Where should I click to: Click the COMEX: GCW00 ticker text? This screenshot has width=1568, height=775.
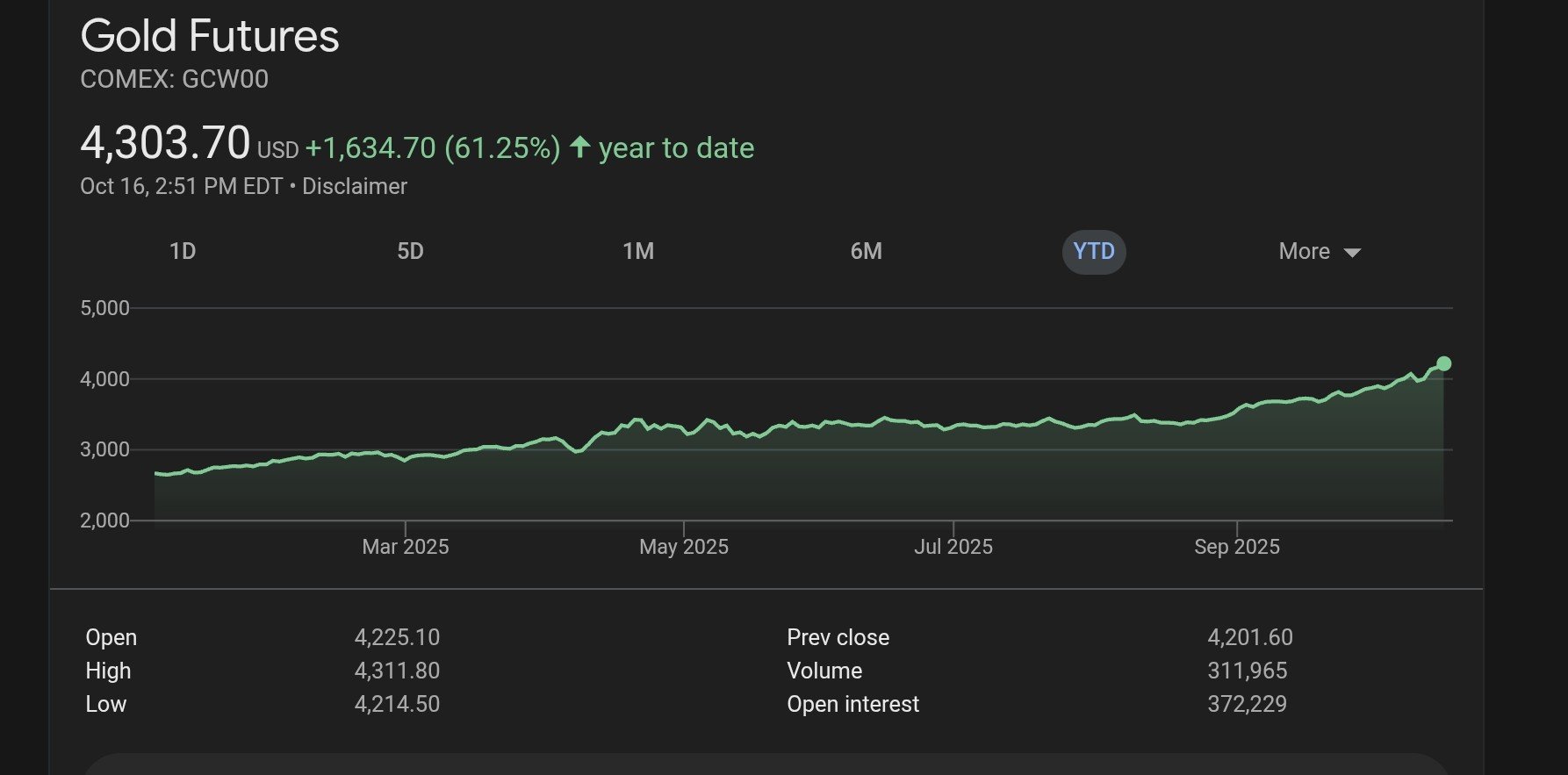tap(174, 80)
